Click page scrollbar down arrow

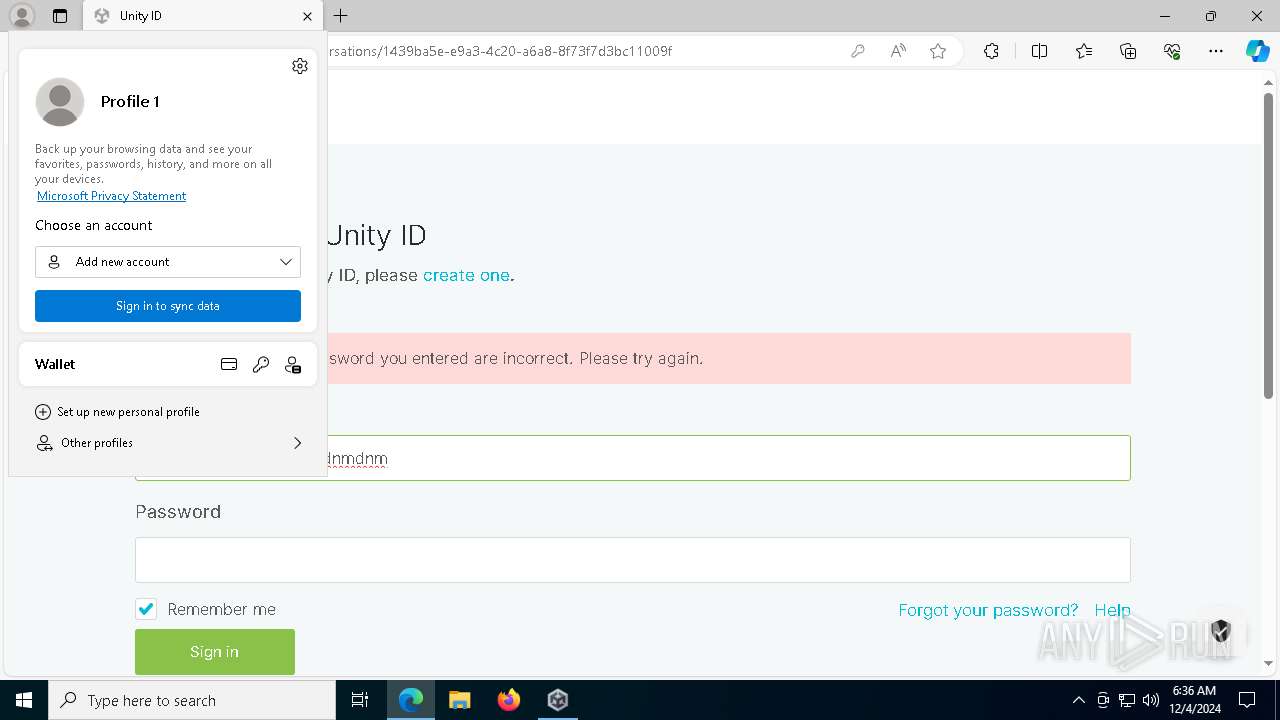tap(1269, 662)
